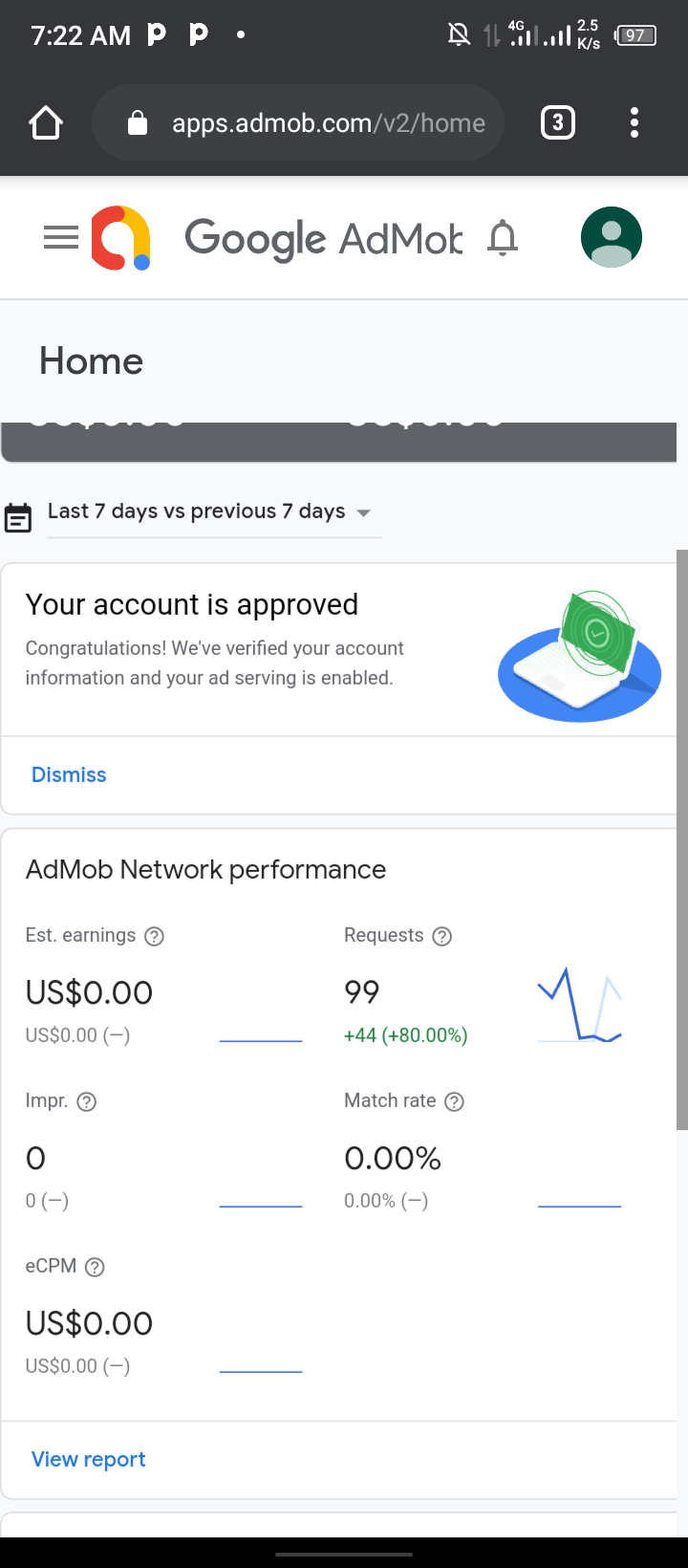Screen dimensions: 688x1568
Task: Click the Requests sparkline chart
Action: (580, 1006)
